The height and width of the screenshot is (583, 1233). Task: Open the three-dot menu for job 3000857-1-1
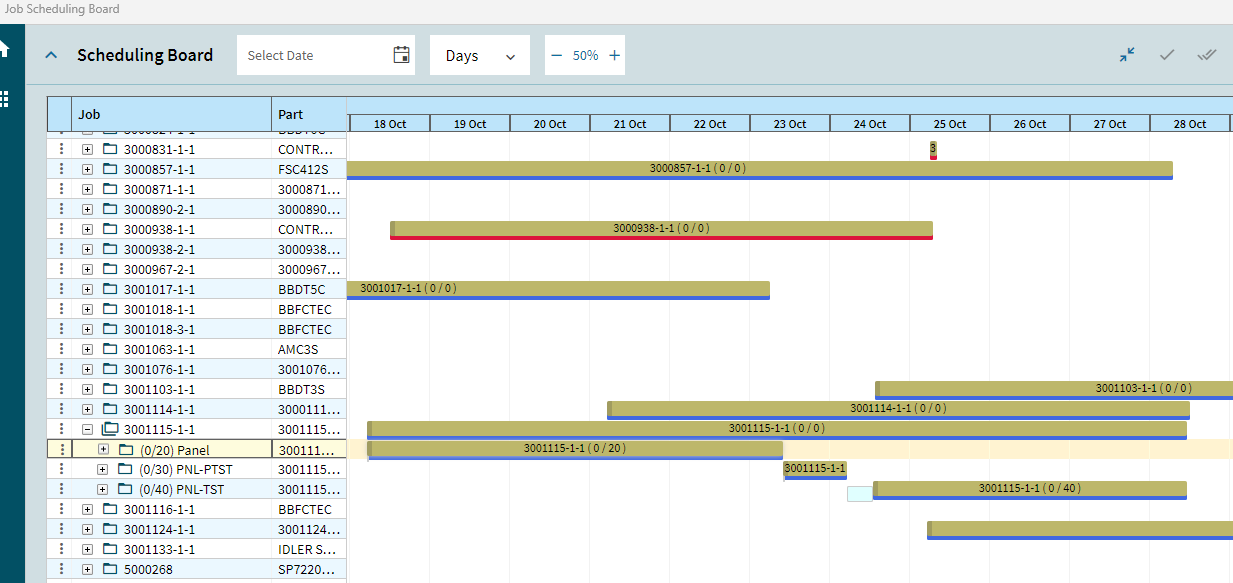pos(61,169)
